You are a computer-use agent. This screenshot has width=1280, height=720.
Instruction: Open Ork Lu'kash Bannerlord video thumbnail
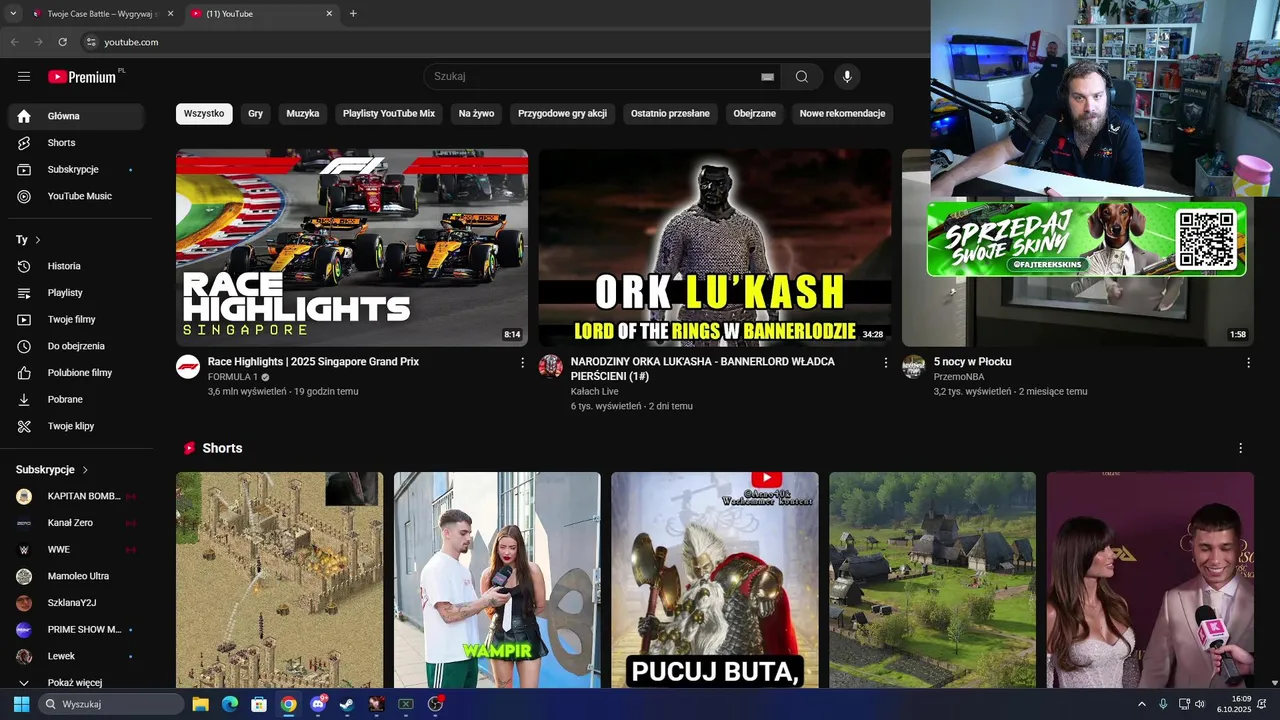[715, 248]
